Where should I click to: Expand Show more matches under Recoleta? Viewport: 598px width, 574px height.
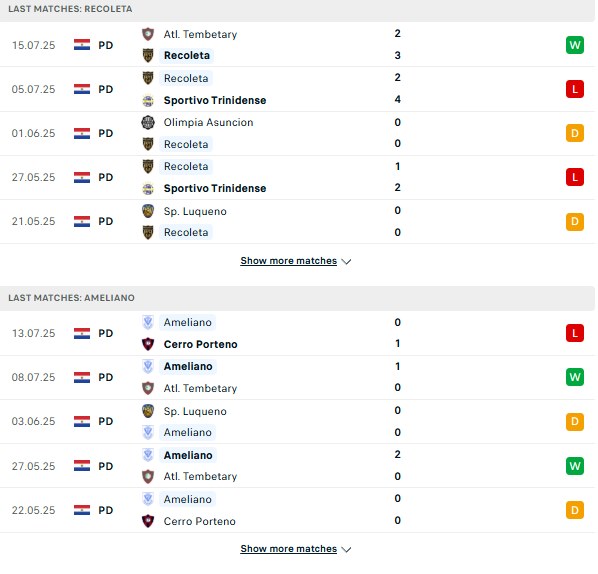pos(289,261)
